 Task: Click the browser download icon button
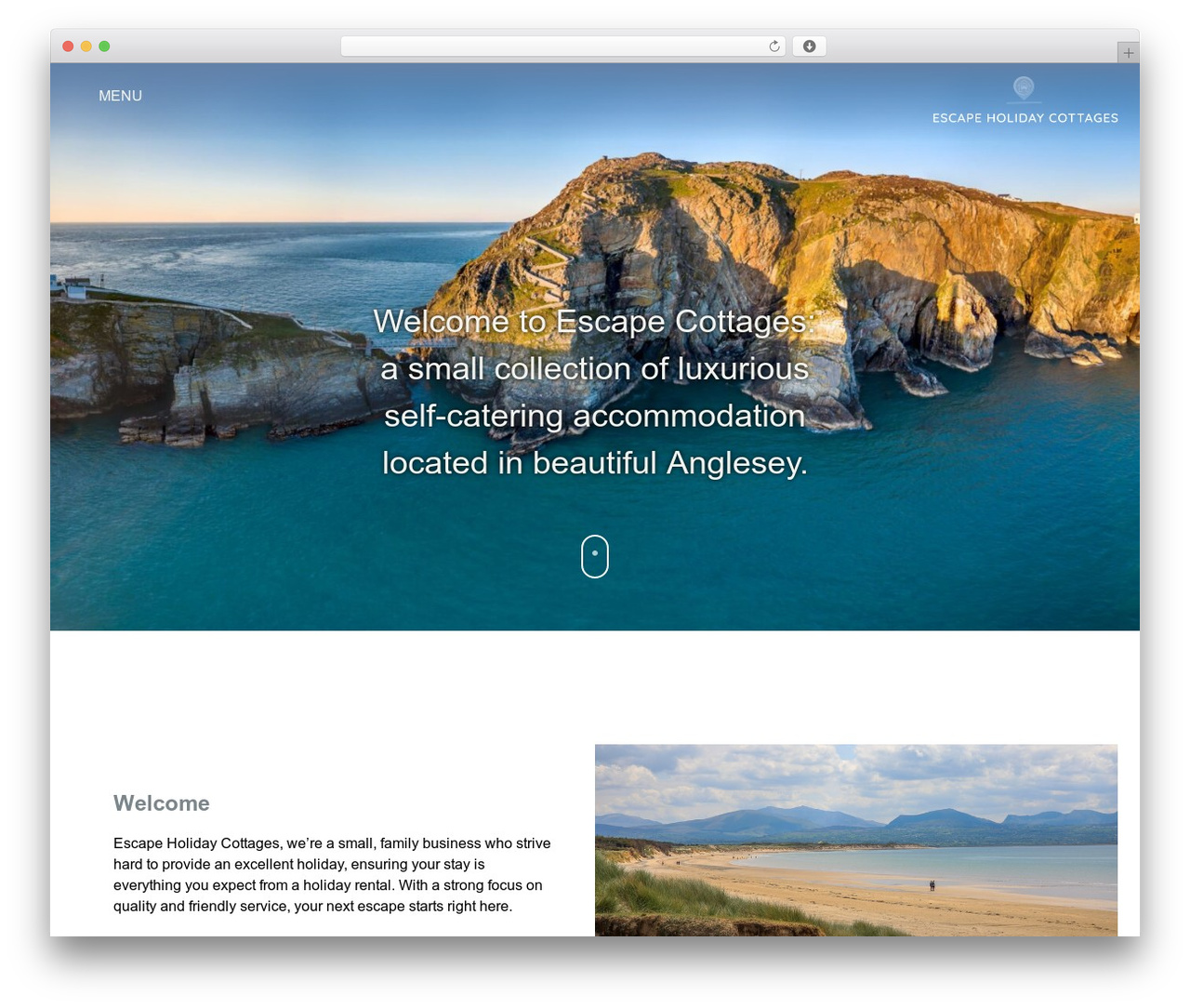(x=809, y=46)
